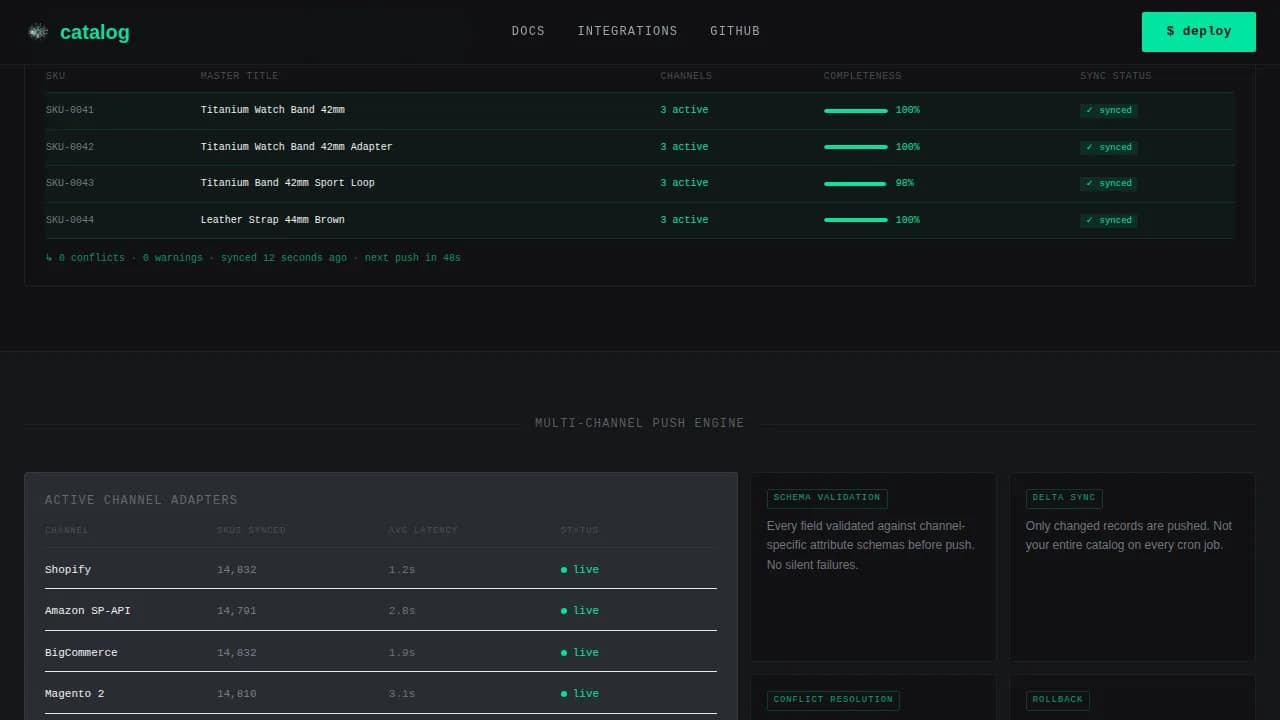Select the BigCommerce channel row
This screenshot has height=720, width=1280.
(381, 652)
